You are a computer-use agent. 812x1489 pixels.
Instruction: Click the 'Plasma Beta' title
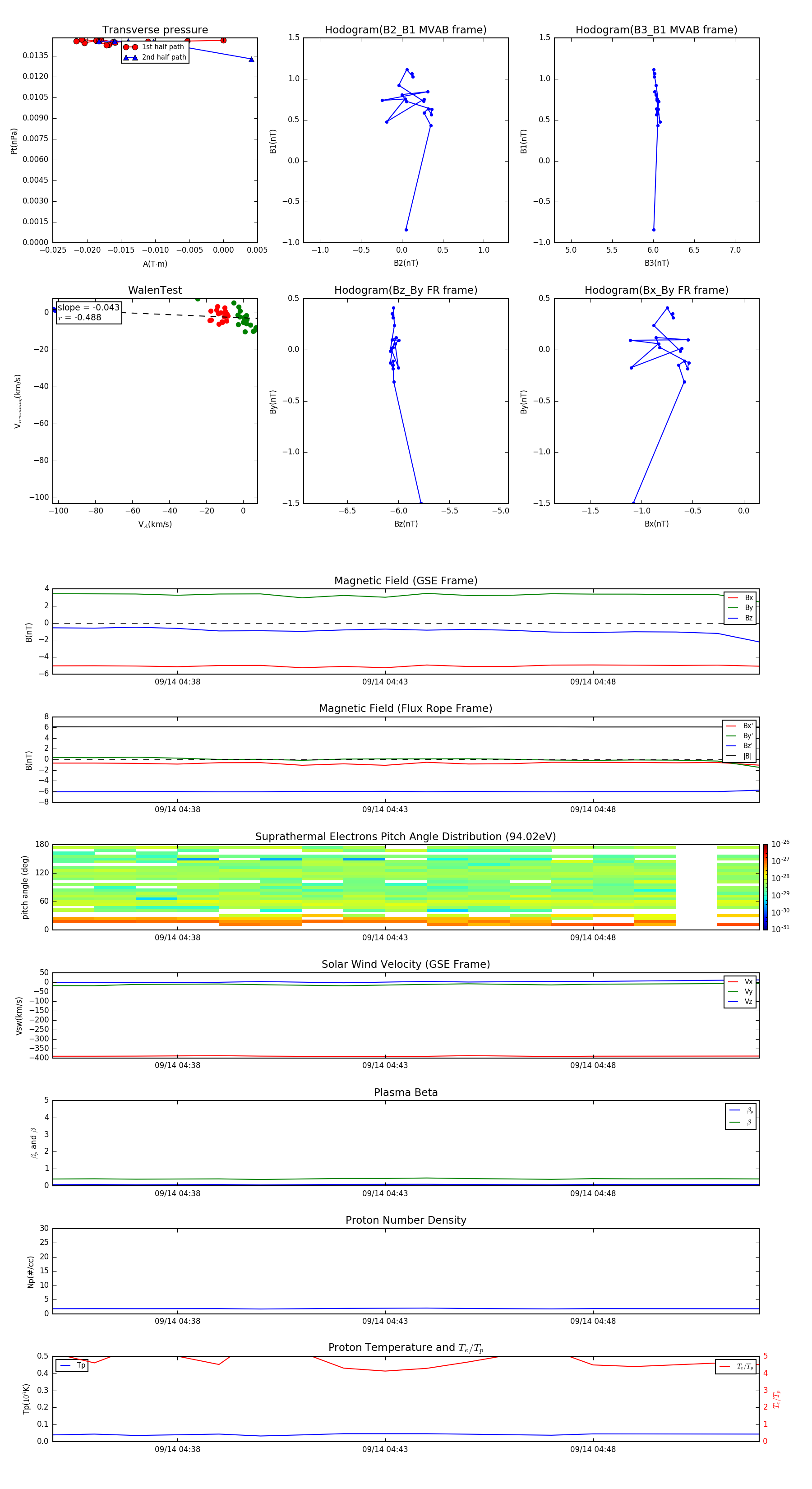[406, 1092]
